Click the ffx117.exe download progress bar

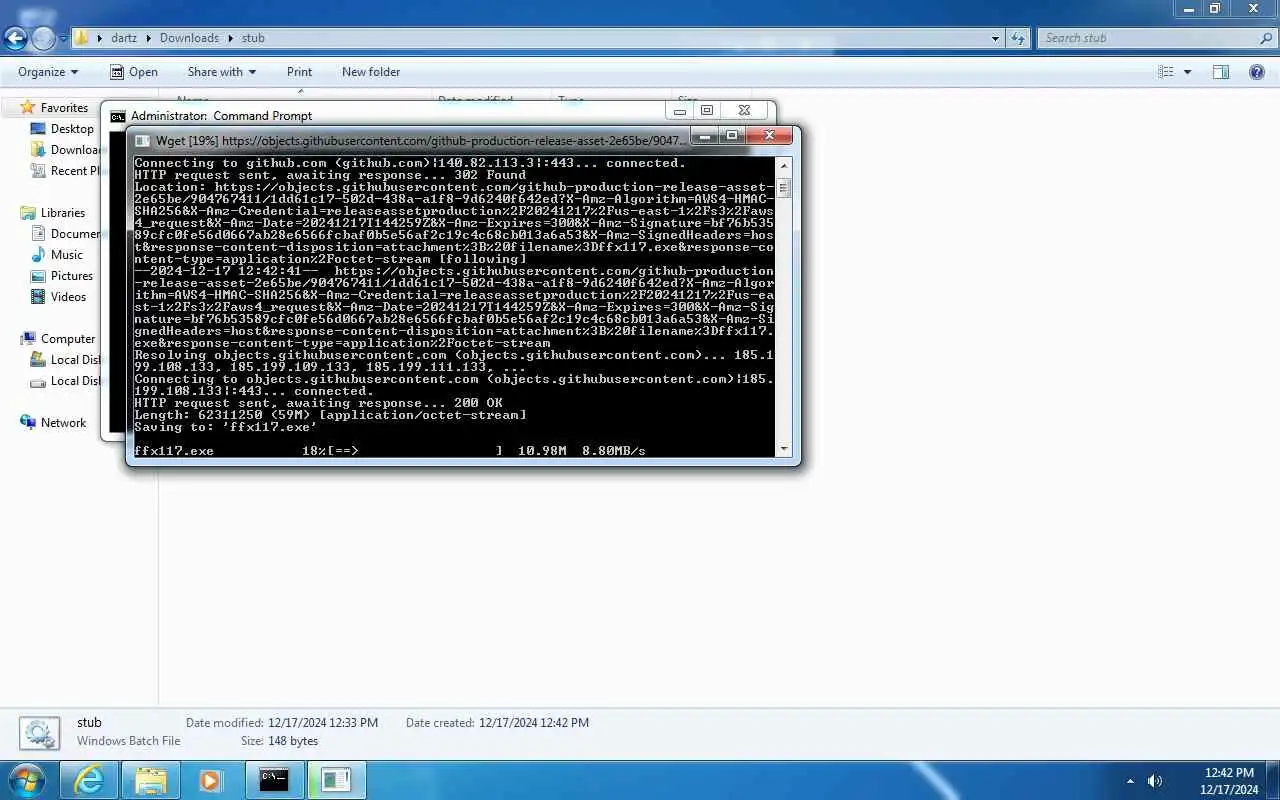pos(415,451)
